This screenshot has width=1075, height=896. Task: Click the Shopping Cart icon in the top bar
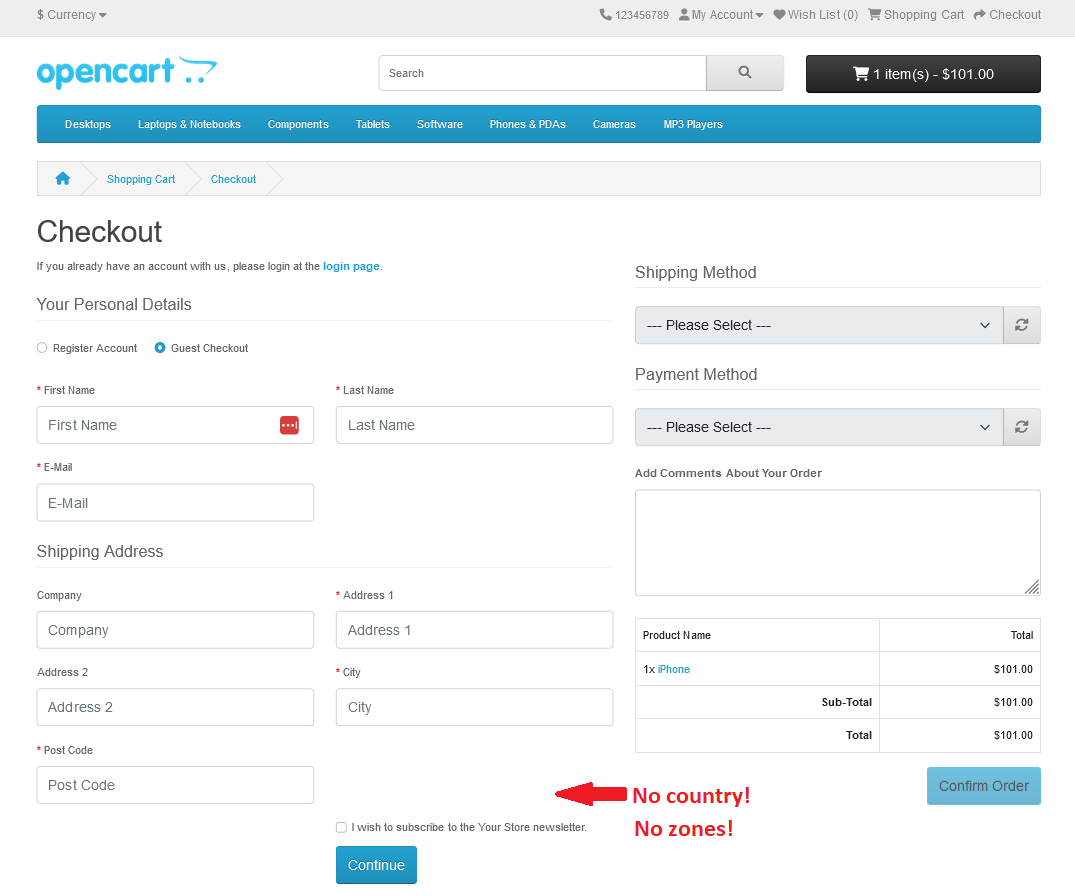875,14
